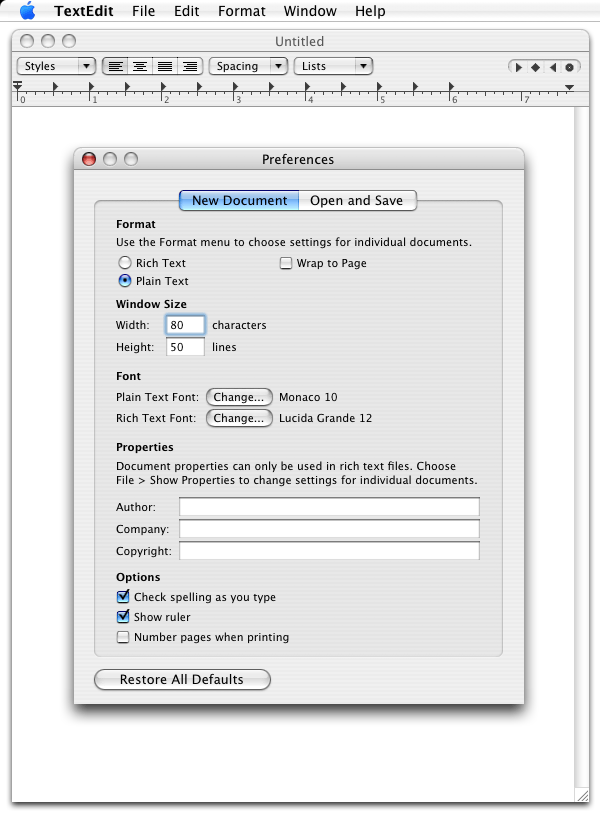Open the Styles dropdown
Viewport: 600px width, 816px height.
56,66
